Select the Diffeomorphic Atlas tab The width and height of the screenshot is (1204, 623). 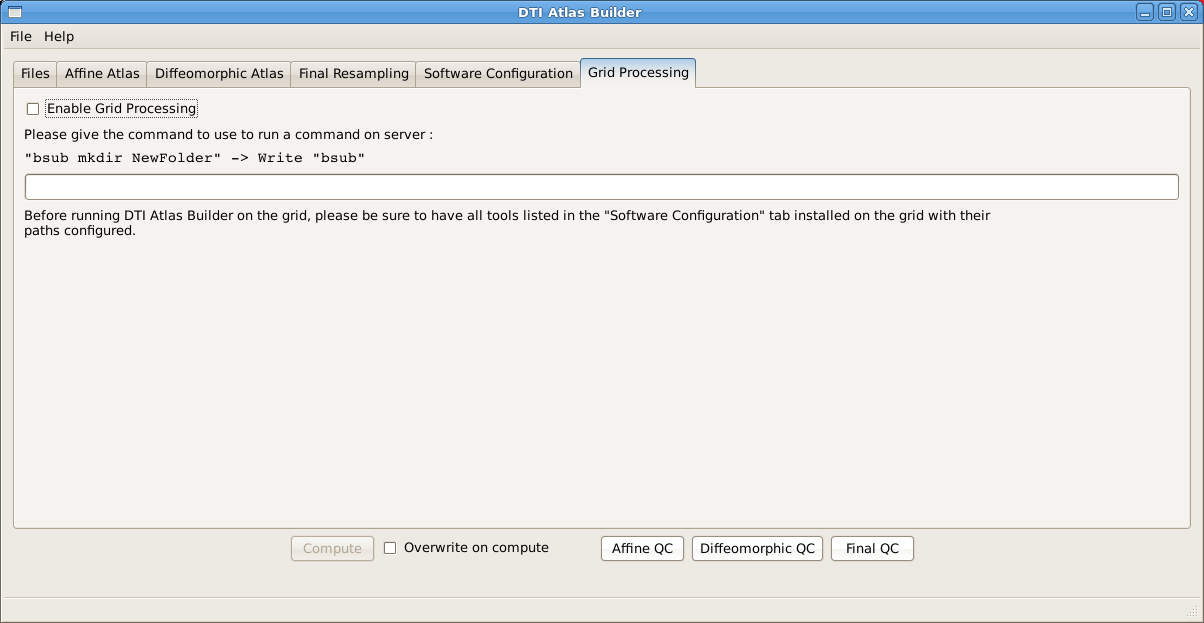coord(219,74)
